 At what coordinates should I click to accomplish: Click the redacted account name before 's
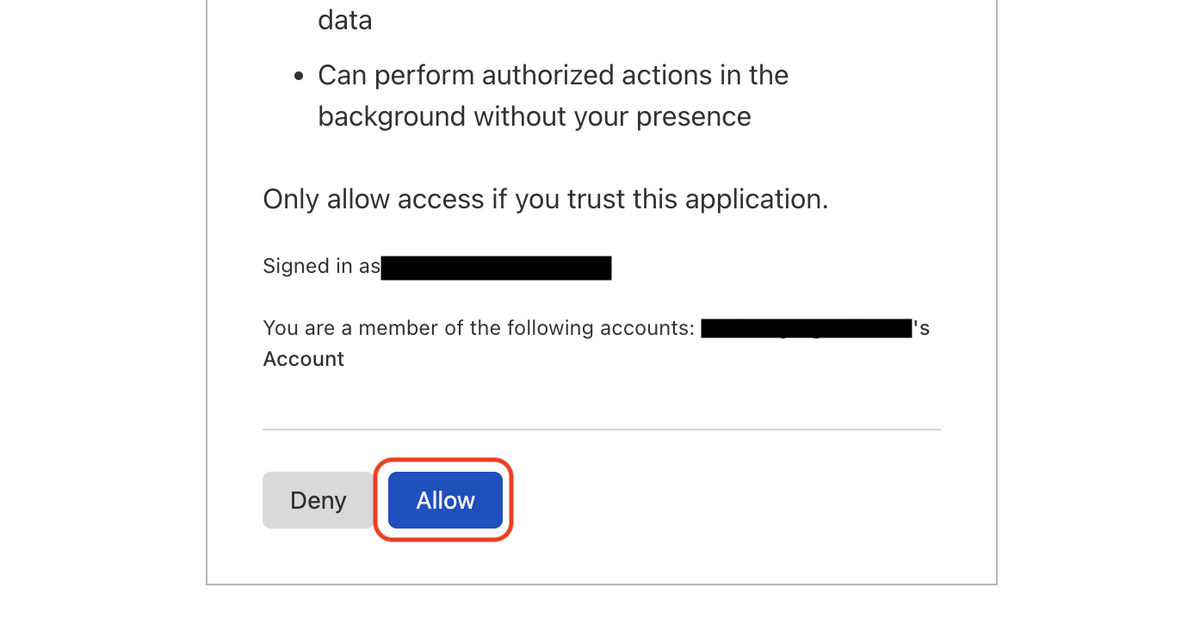coord(806,328)
